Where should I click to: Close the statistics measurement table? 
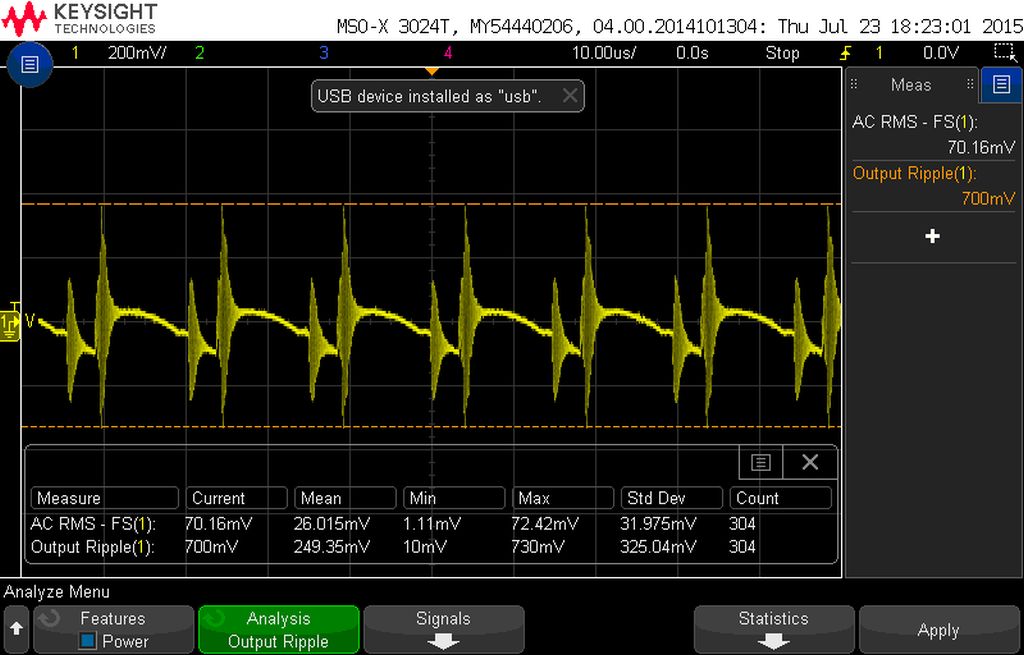click(810, 462)
